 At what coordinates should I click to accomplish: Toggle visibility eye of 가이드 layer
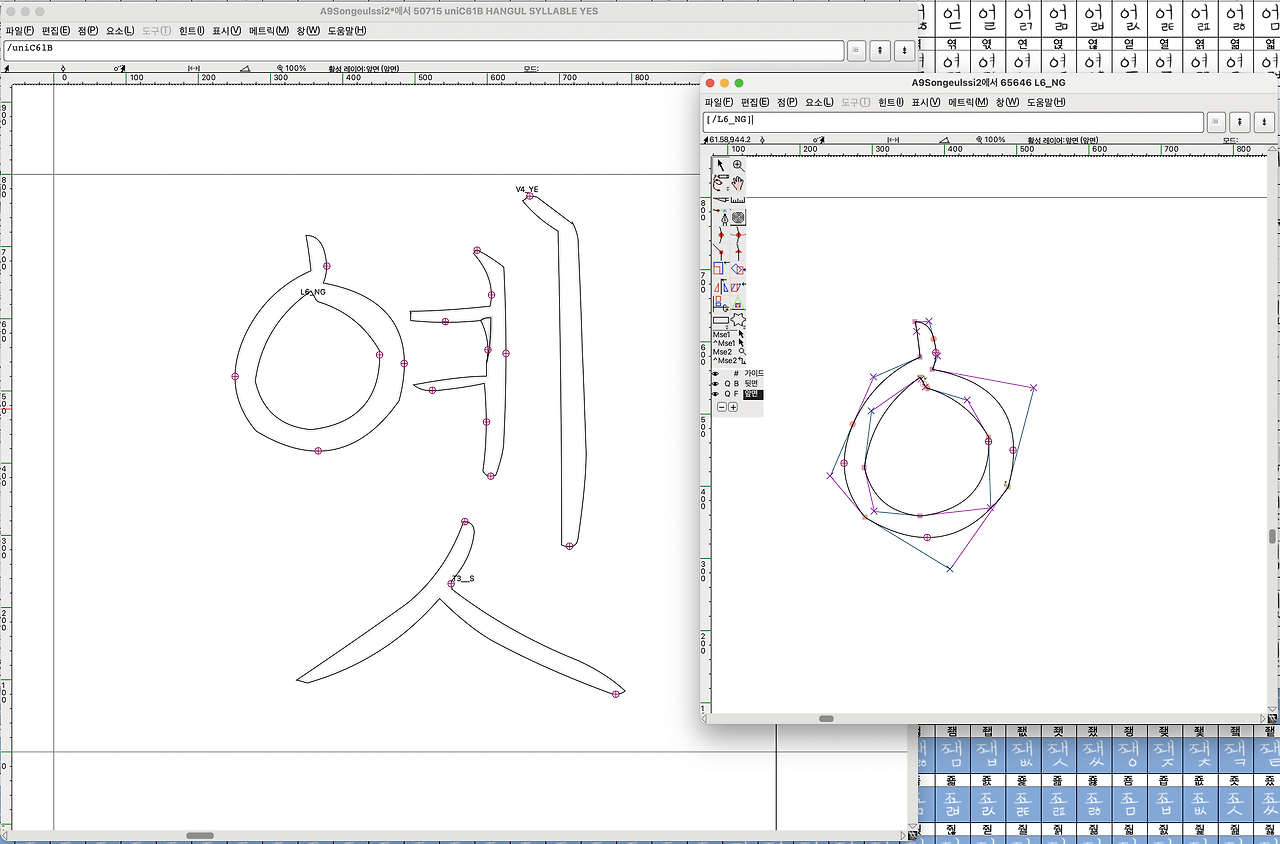pos(715,373)
